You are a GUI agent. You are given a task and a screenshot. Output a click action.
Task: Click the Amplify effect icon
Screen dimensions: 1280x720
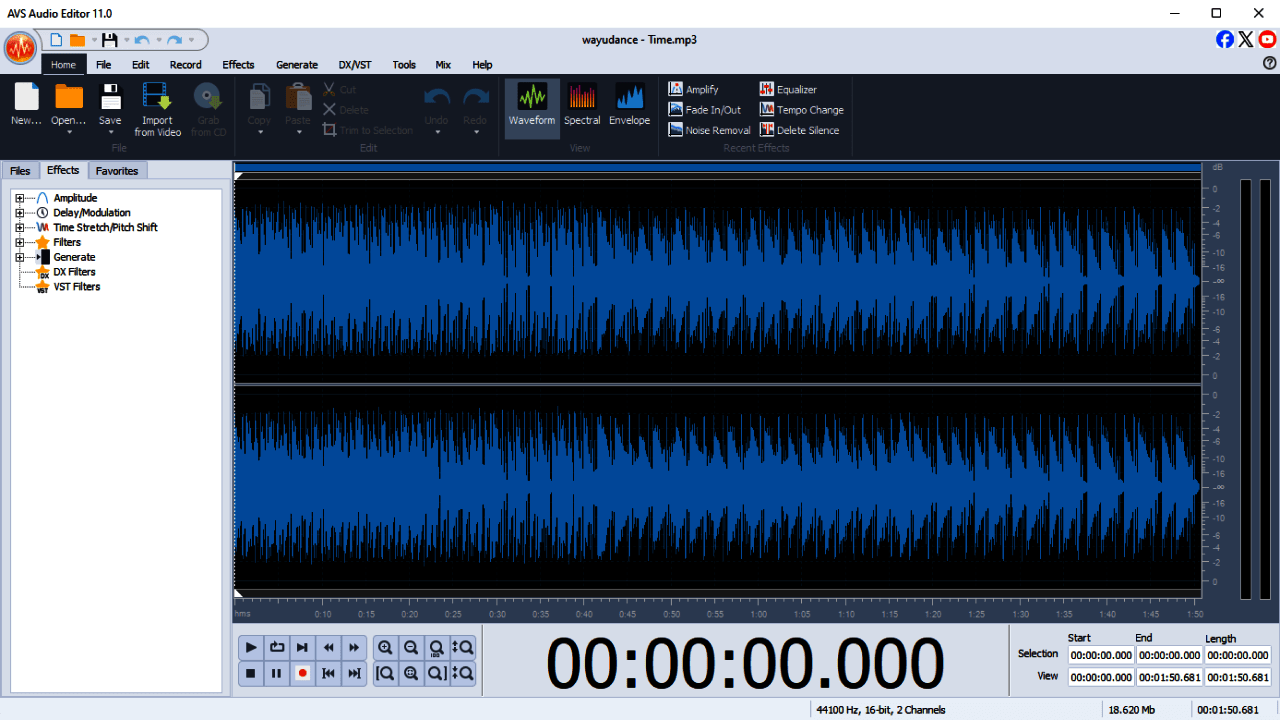click(676, 89)
